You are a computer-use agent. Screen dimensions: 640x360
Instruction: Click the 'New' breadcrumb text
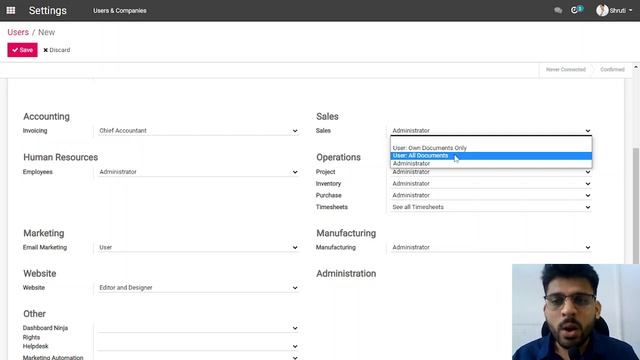tap(47, 32)
